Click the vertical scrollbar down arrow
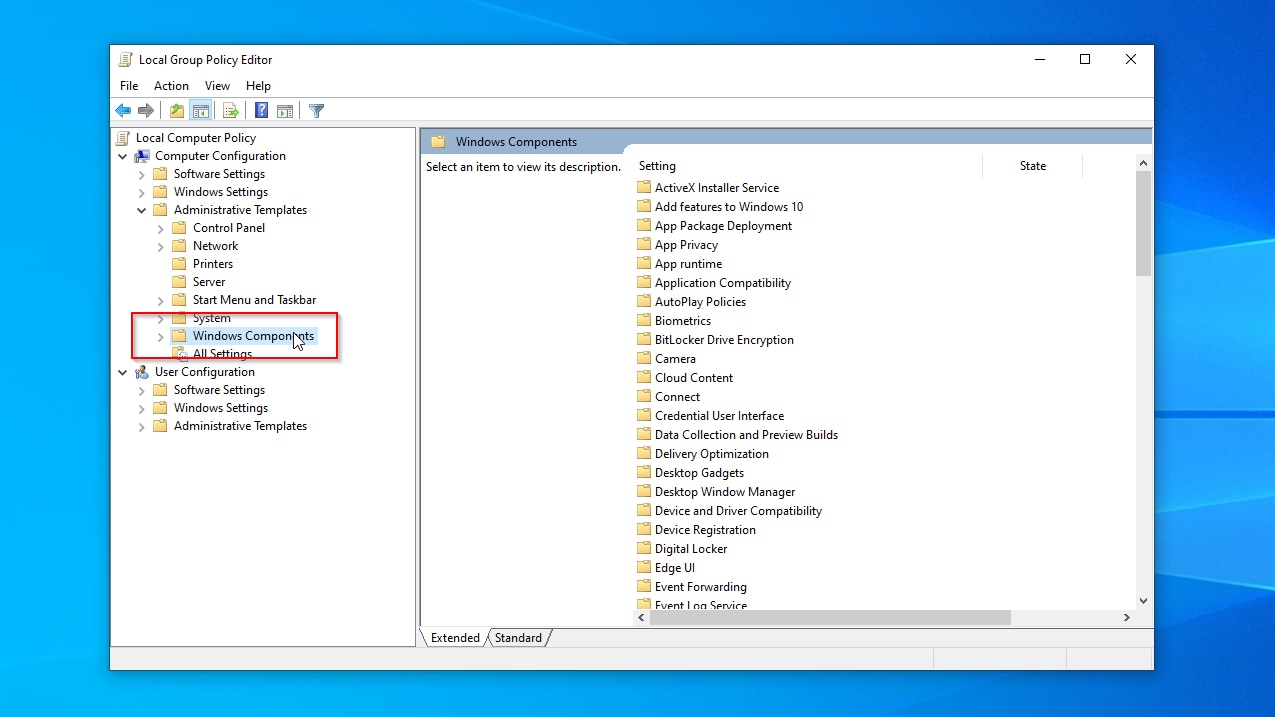Image resolution: width=1275 pixels, height=717 pixels. point(1144,601)
